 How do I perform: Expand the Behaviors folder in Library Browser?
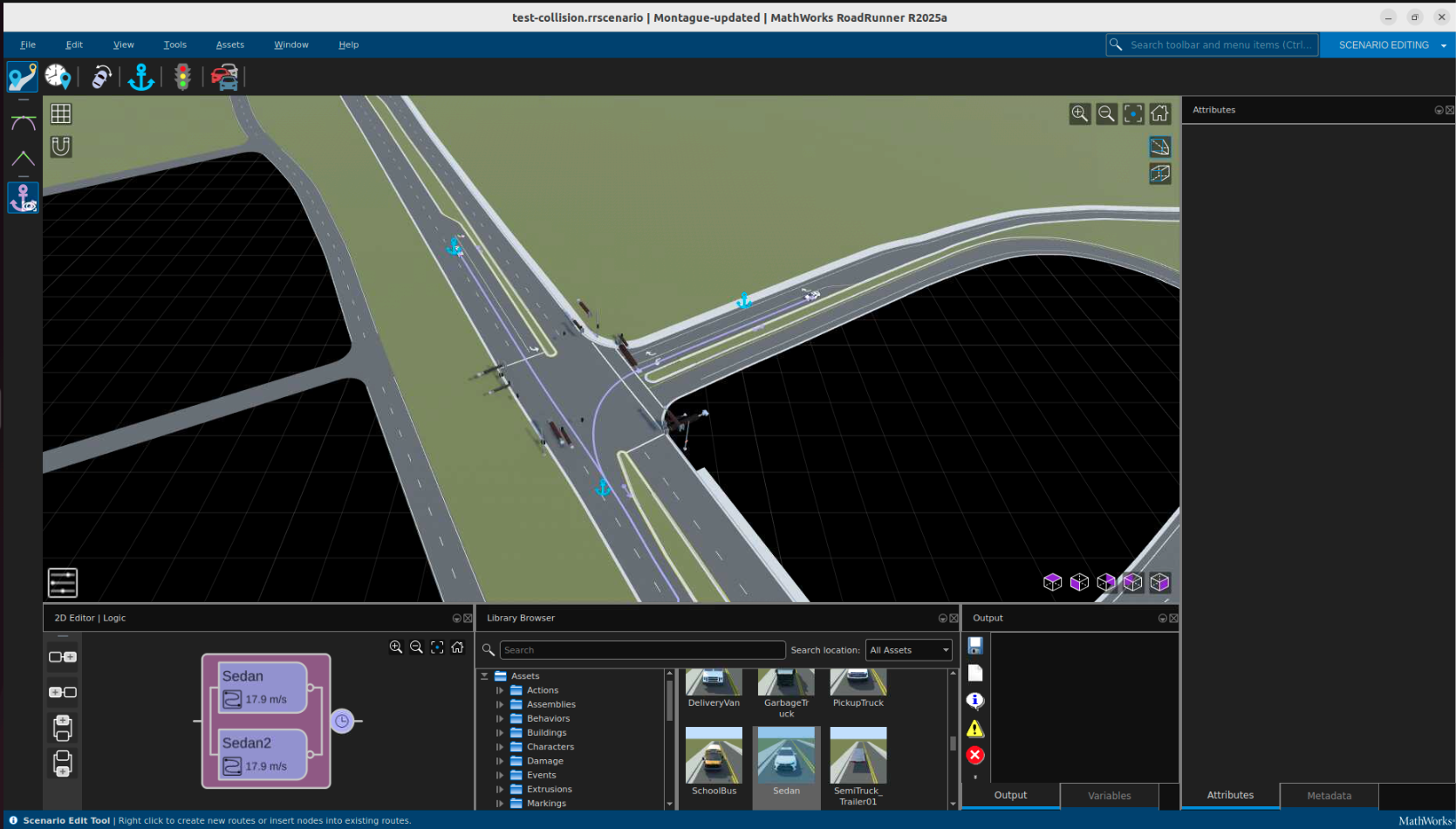pyautogui.click(x=499, y=718)
